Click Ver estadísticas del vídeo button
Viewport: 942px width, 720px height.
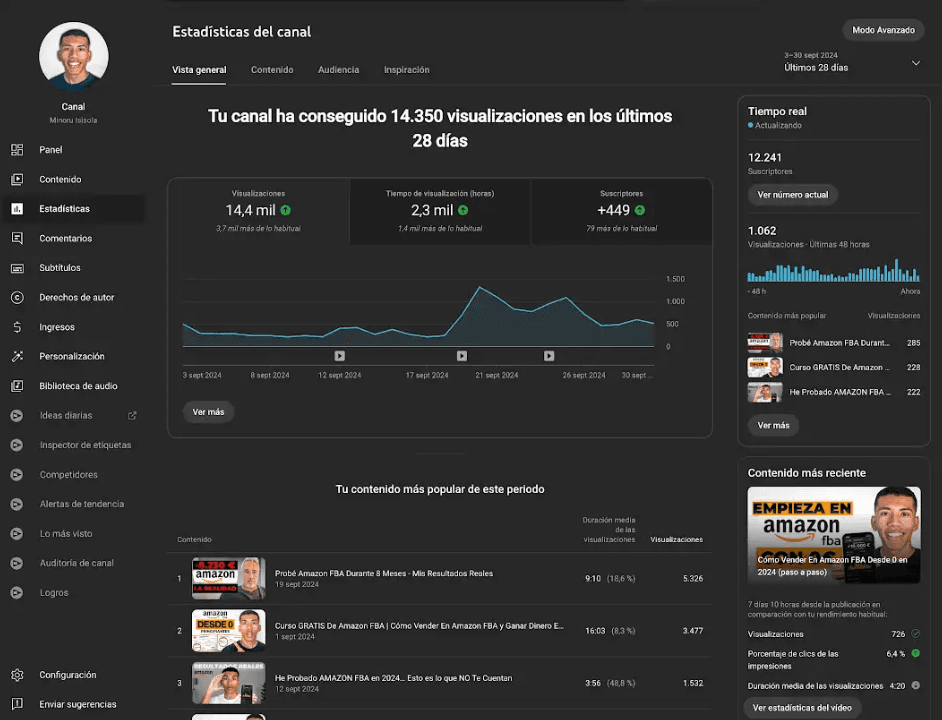[804, 708]
